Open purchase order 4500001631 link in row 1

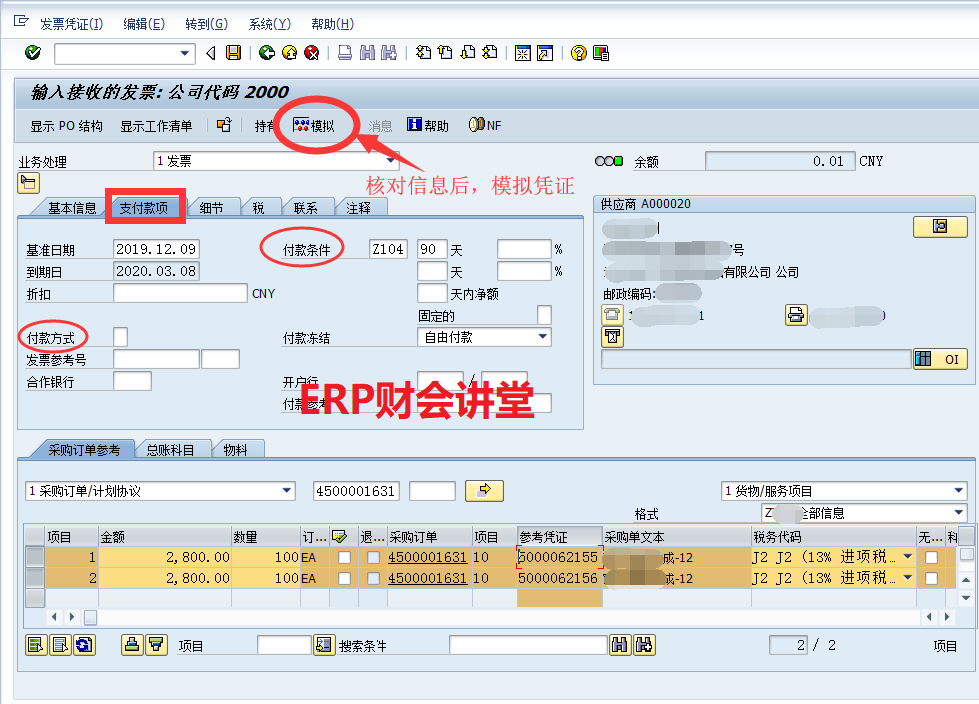click(x=427, y=557)
